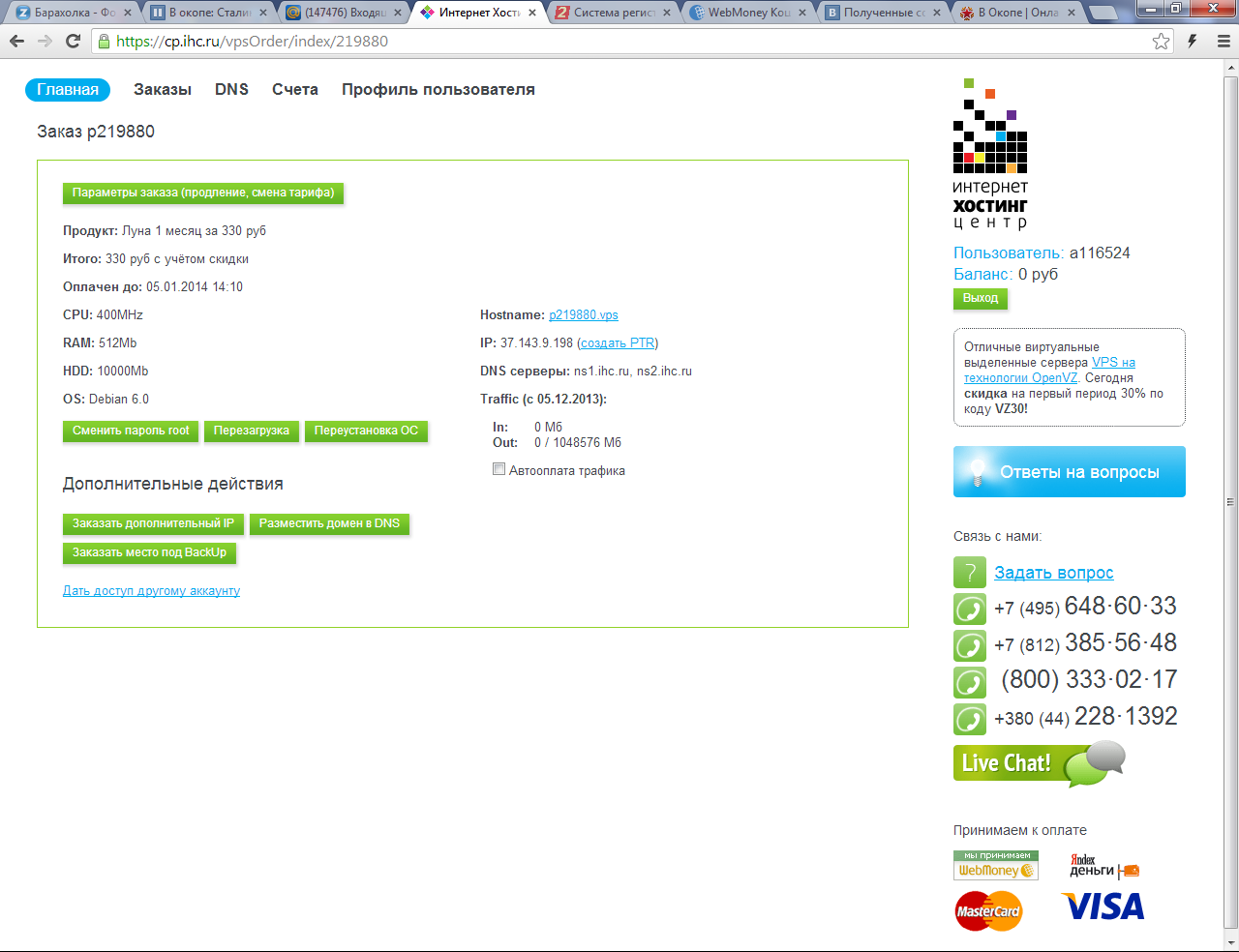Click phone icon next to (800) 333-02-17
The height and width of the screenshot is (952, 1239).
(970, 683)
